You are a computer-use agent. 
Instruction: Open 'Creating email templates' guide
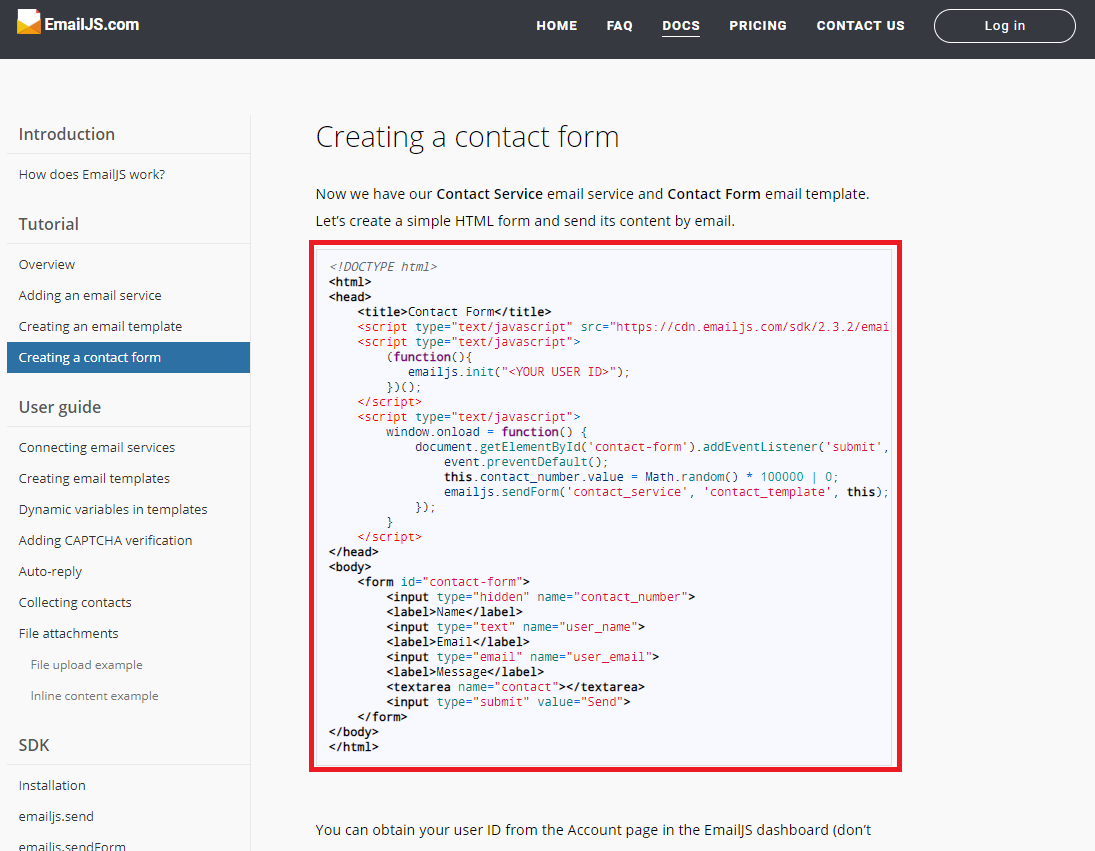click(x=94, y=478)
